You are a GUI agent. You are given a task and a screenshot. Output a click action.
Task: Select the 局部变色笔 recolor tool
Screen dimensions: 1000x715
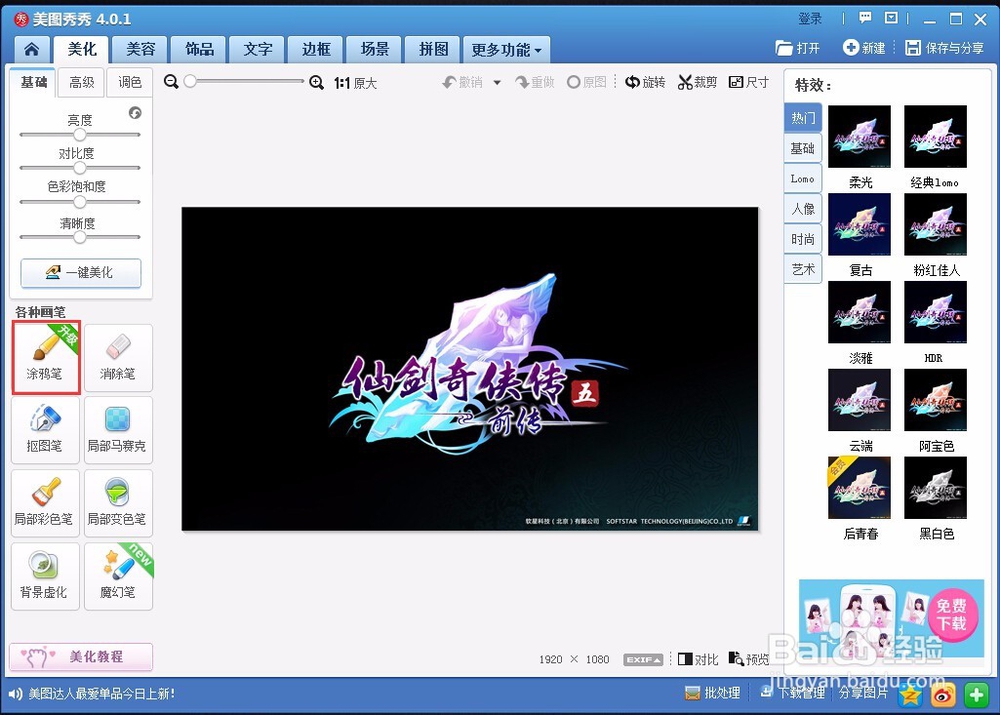(x=118, y=503)
